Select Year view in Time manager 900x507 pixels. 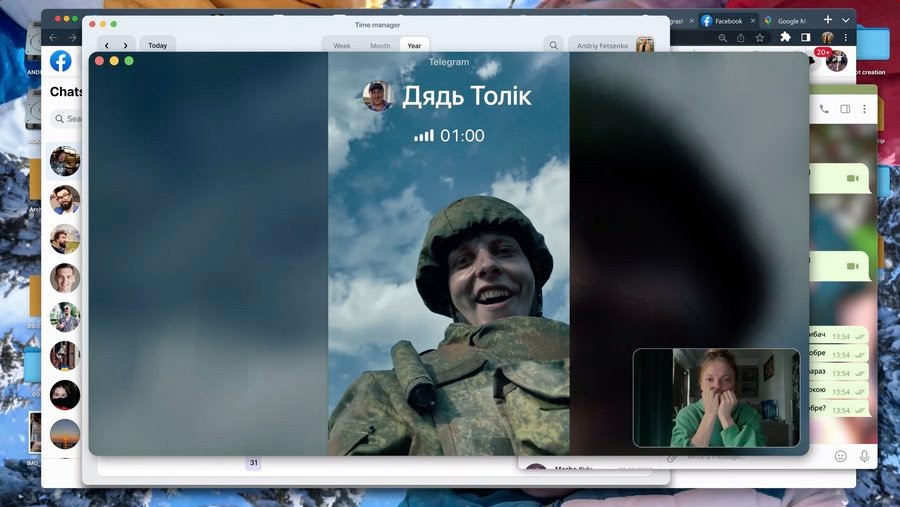pos(414,45)
